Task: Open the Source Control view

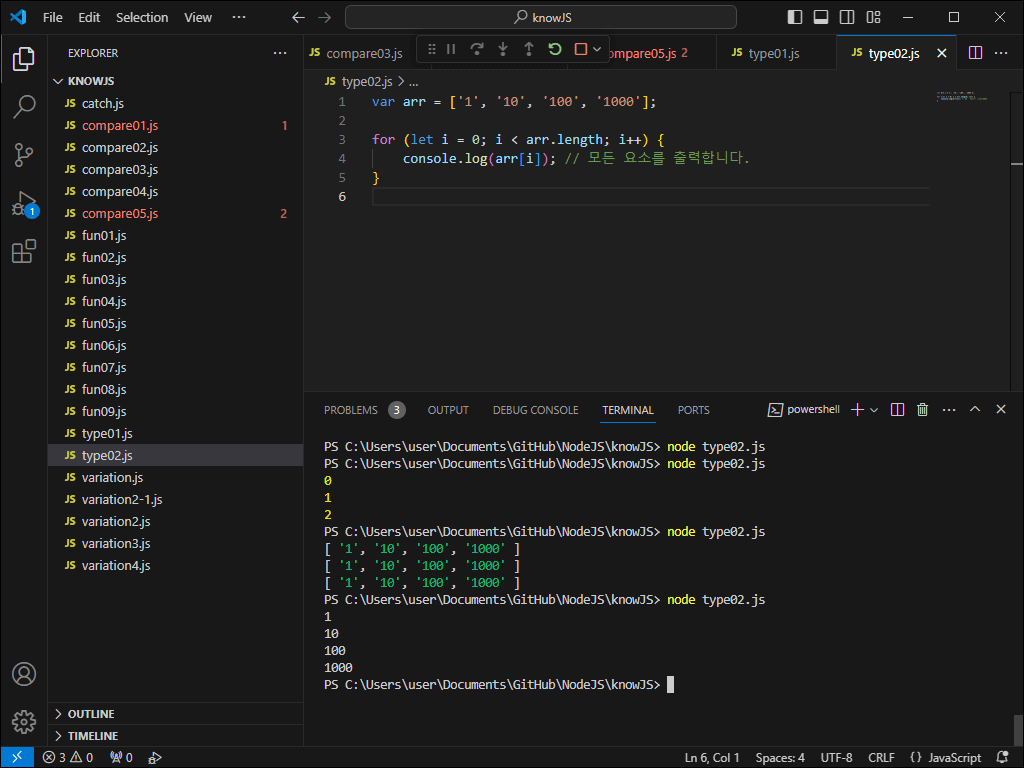Action: tap(24, 155)
